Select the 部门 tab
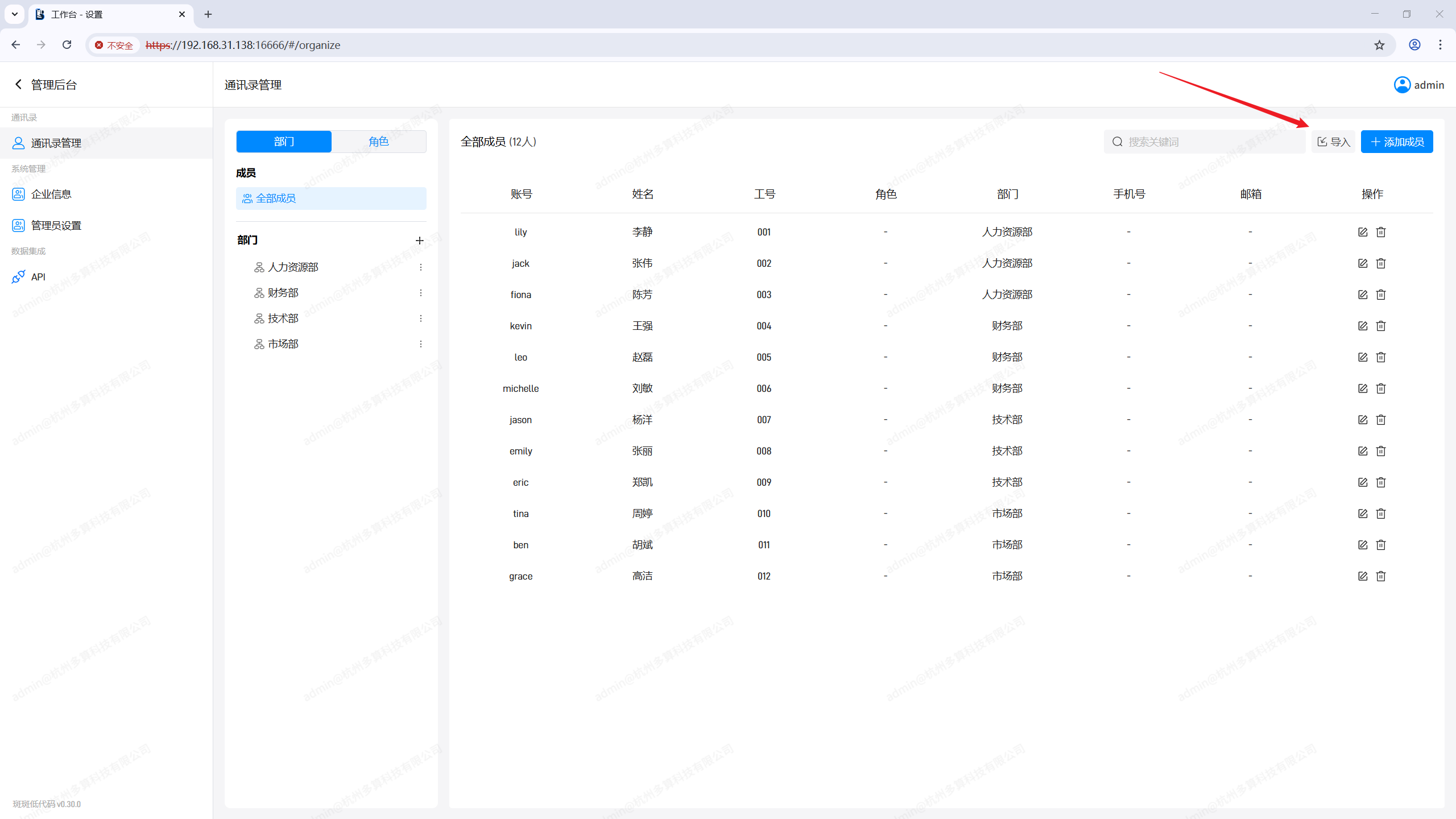Viewport: 1456px width, 819px height. coord(284,142)
